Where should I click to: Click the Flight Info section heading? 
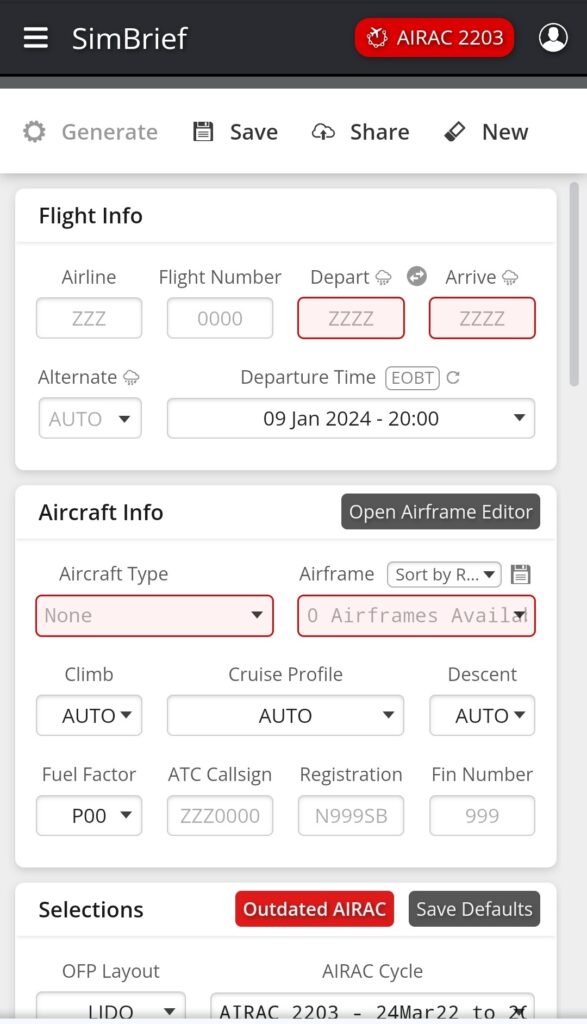tap(91, 216)
